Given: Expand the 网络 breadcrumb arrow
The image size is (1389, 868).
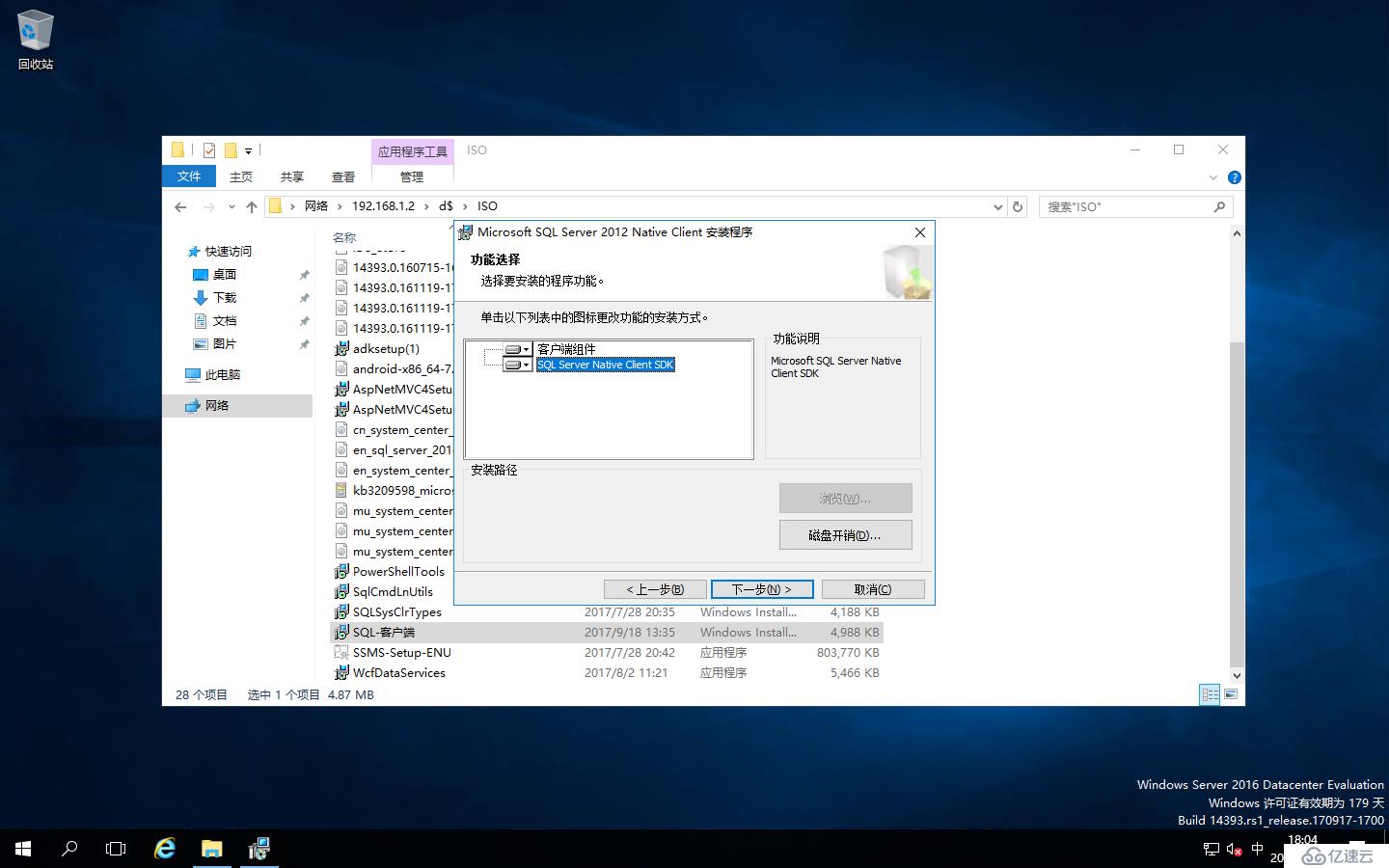Looking at the screenshot, I should click(x=338, y=206).
